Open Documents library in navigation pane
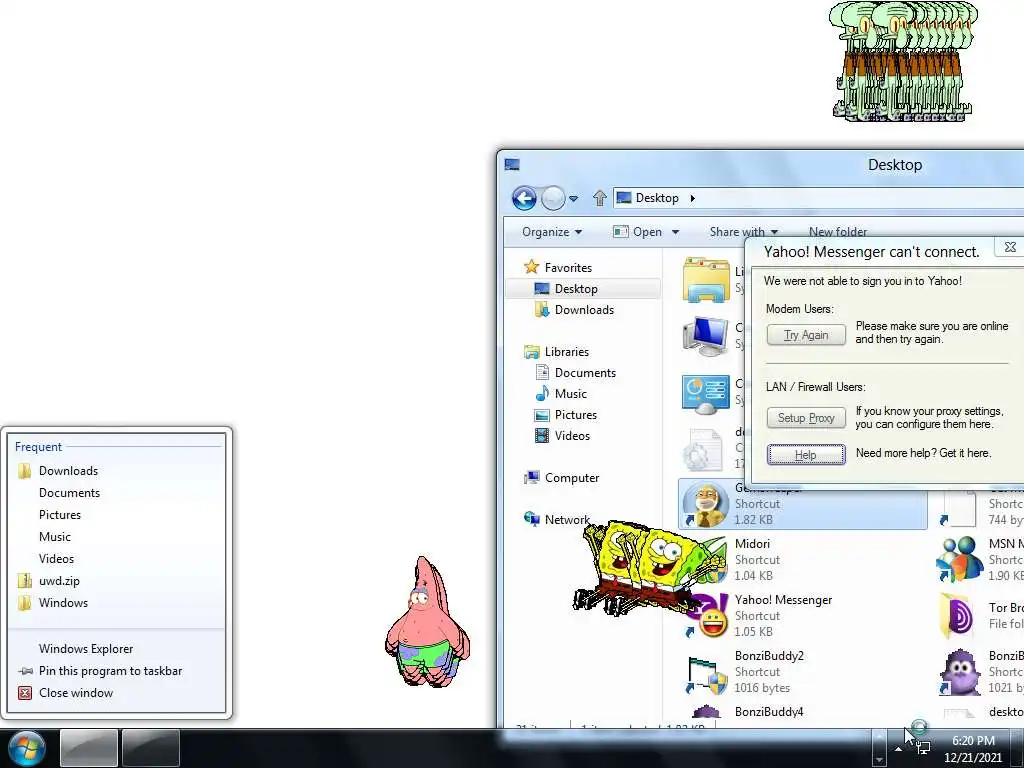 tap(585, 372)
